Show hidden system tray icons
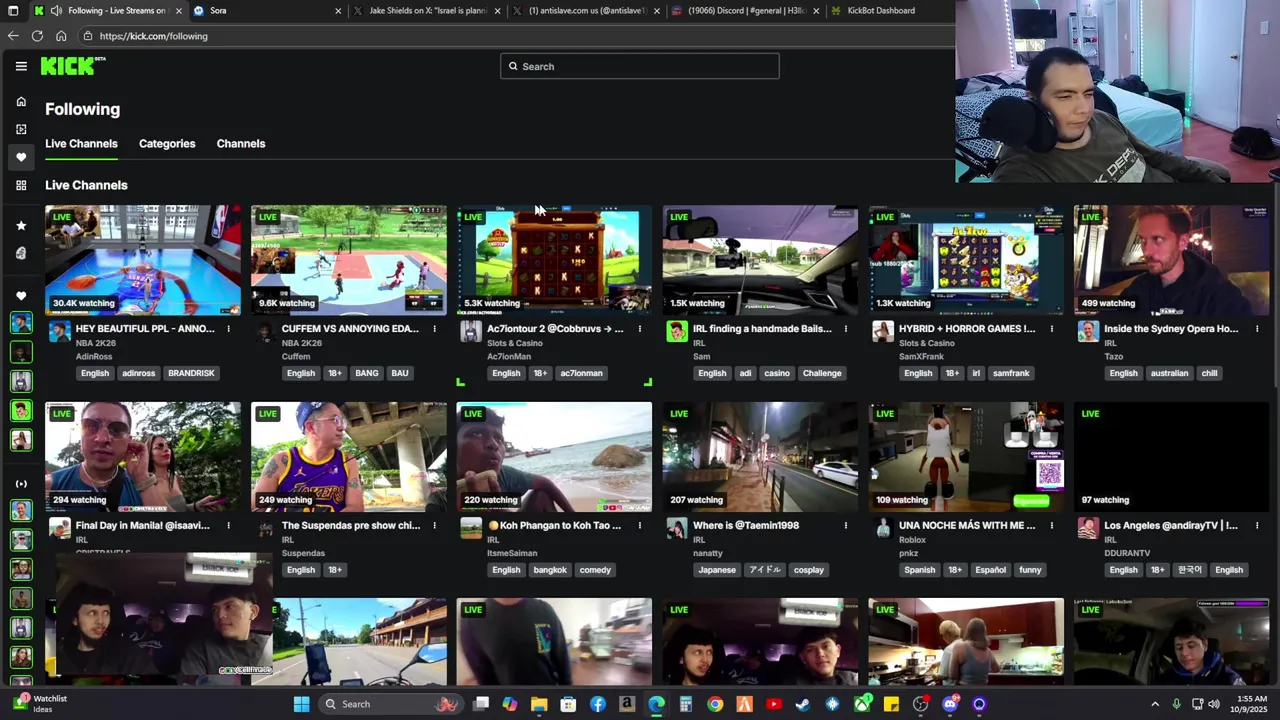Viewport: 1280px width, 720px height. 1155,704
